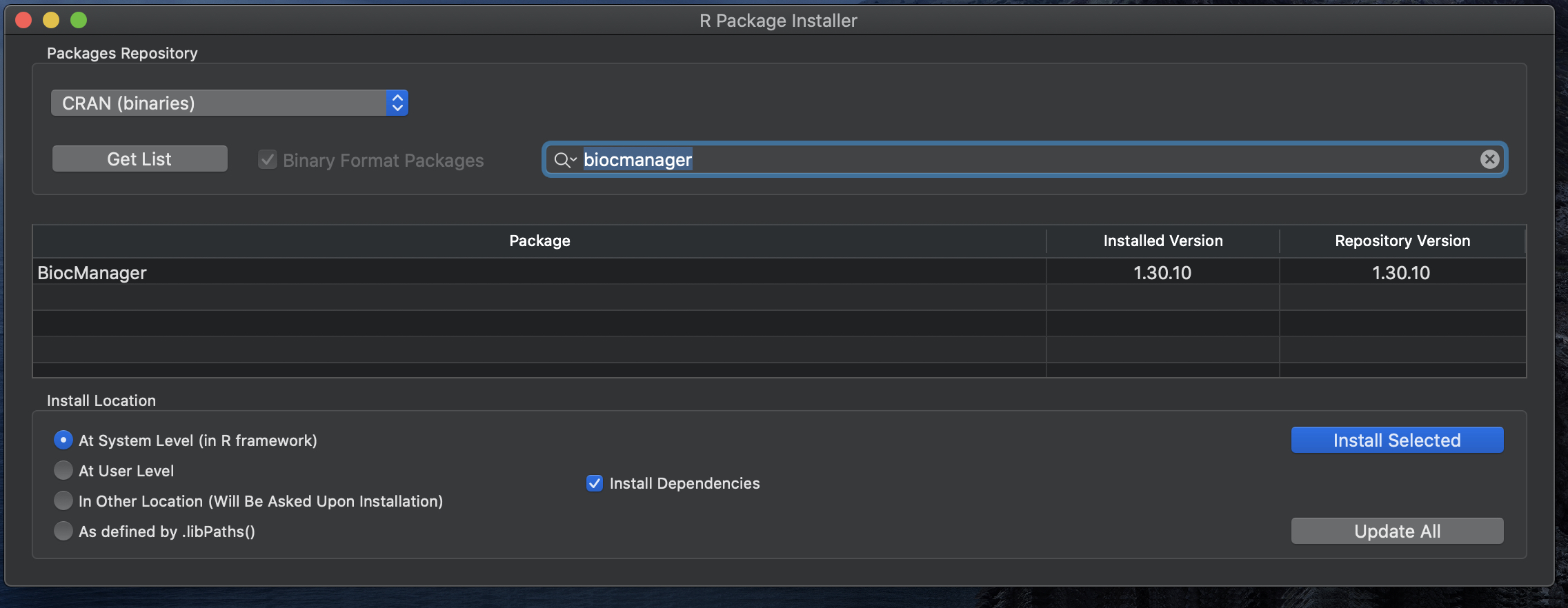Minimize the R Package Installer window

tap(51, 21)
